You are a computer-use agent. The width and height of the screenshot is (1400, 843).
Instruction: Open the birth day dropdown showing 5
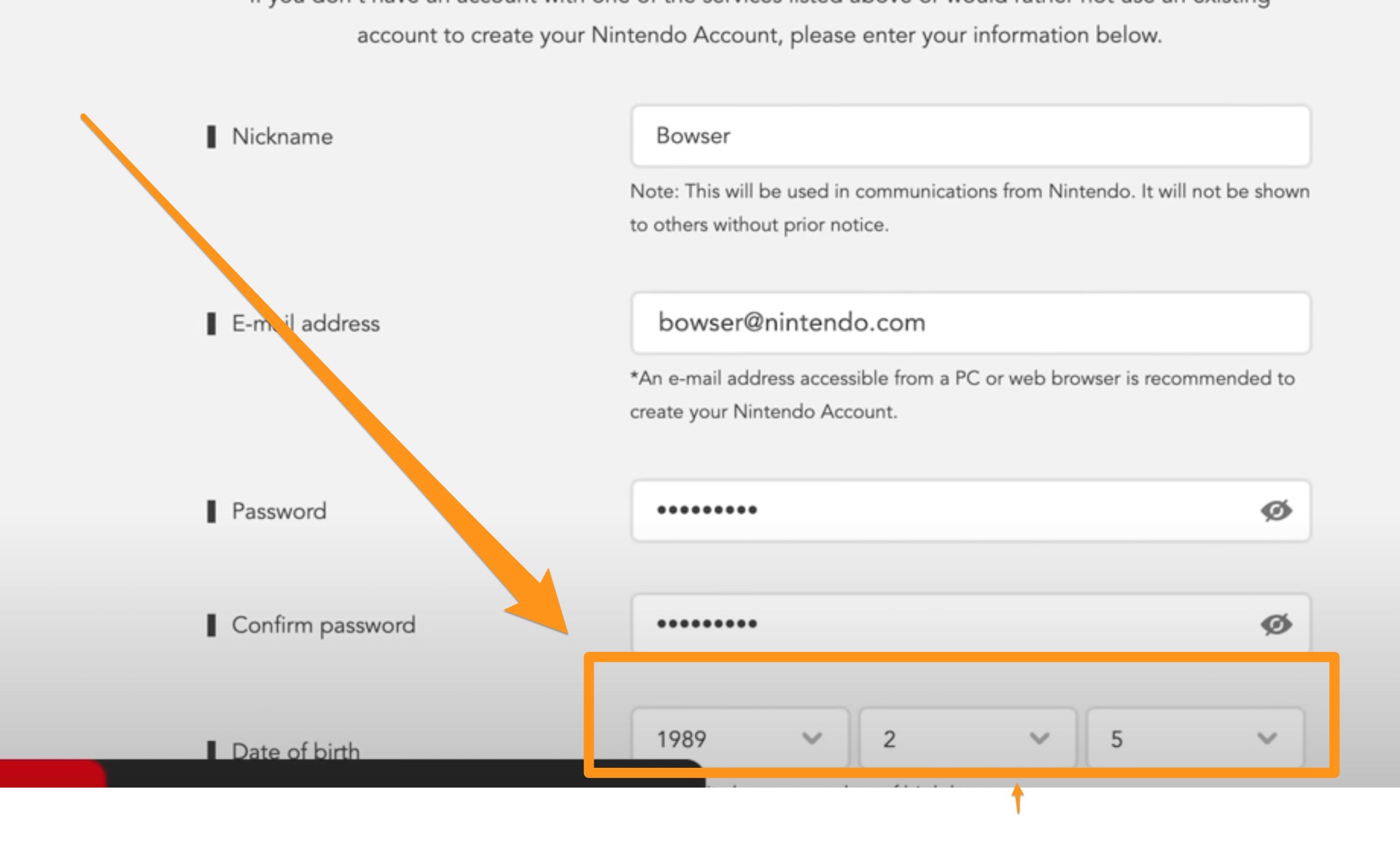[1195, 738]
